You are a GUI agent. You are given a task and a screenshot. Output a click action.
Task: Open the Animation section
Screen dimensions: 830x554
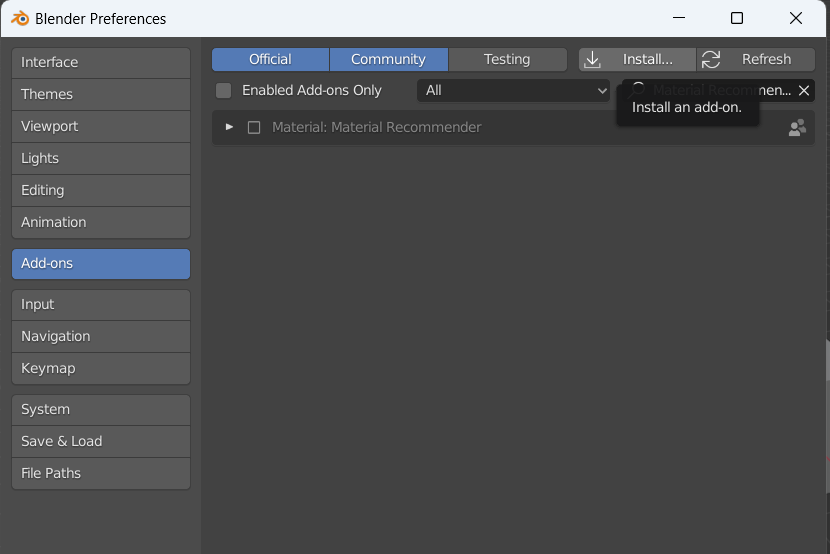(x=101, y=222)
